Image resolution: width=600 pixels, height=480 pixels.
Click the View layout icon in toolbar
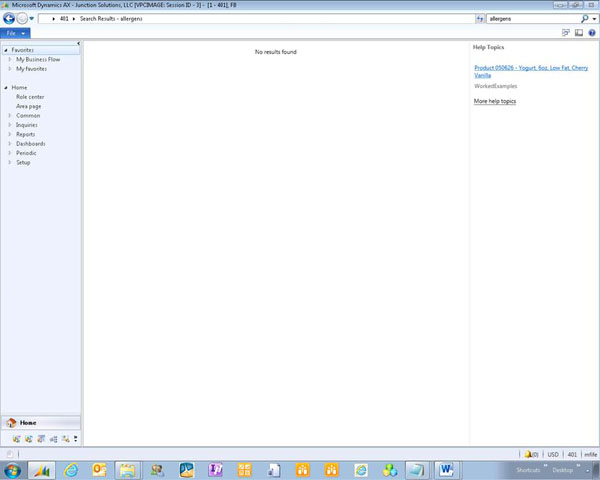(x=579, y=33)
